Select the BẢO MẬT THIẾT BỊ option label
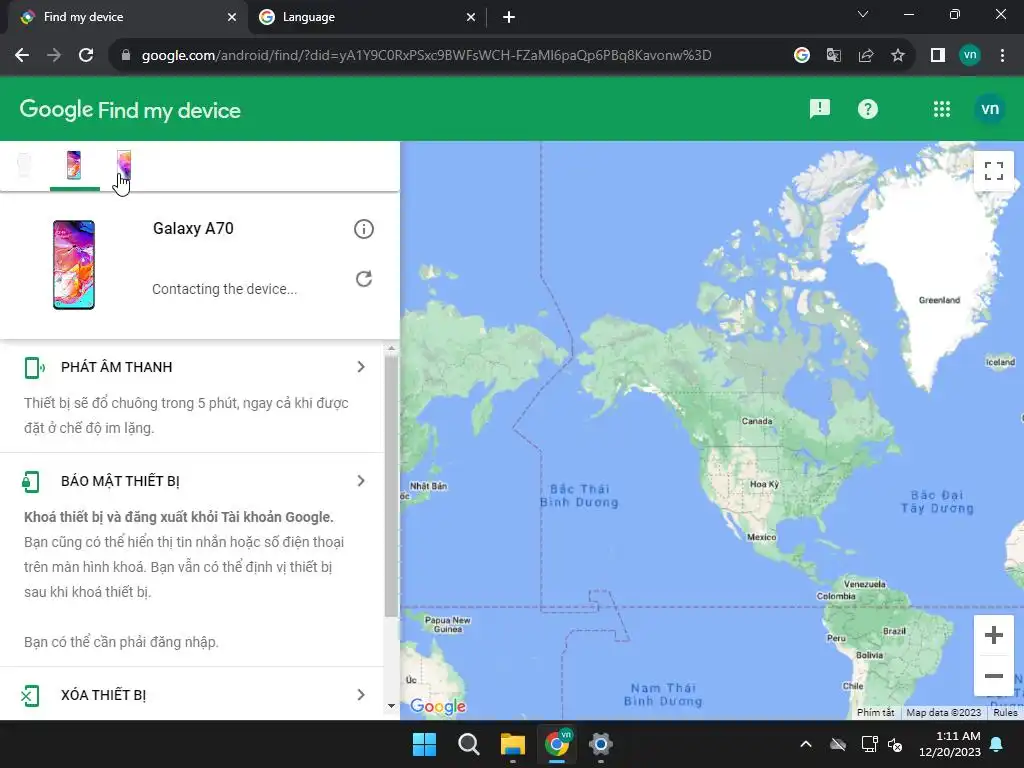This screenshot has height=768, width=1024. pos(120,481)
